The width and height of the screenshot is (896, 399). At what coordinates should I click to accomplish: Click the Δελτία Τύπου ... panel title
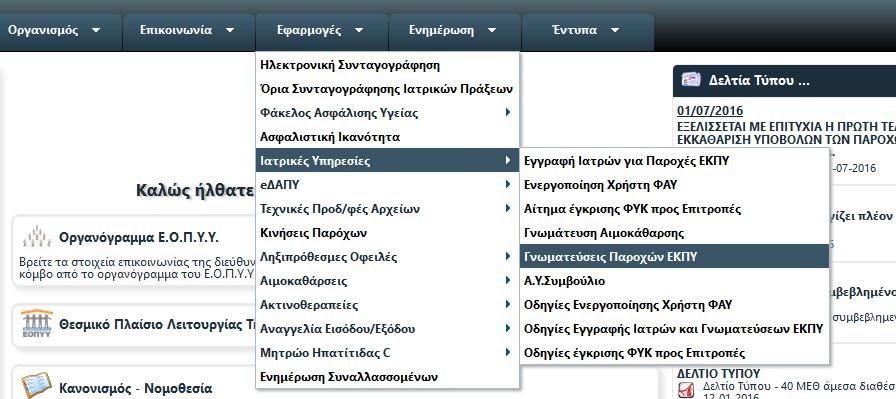[x=759, y=81]
